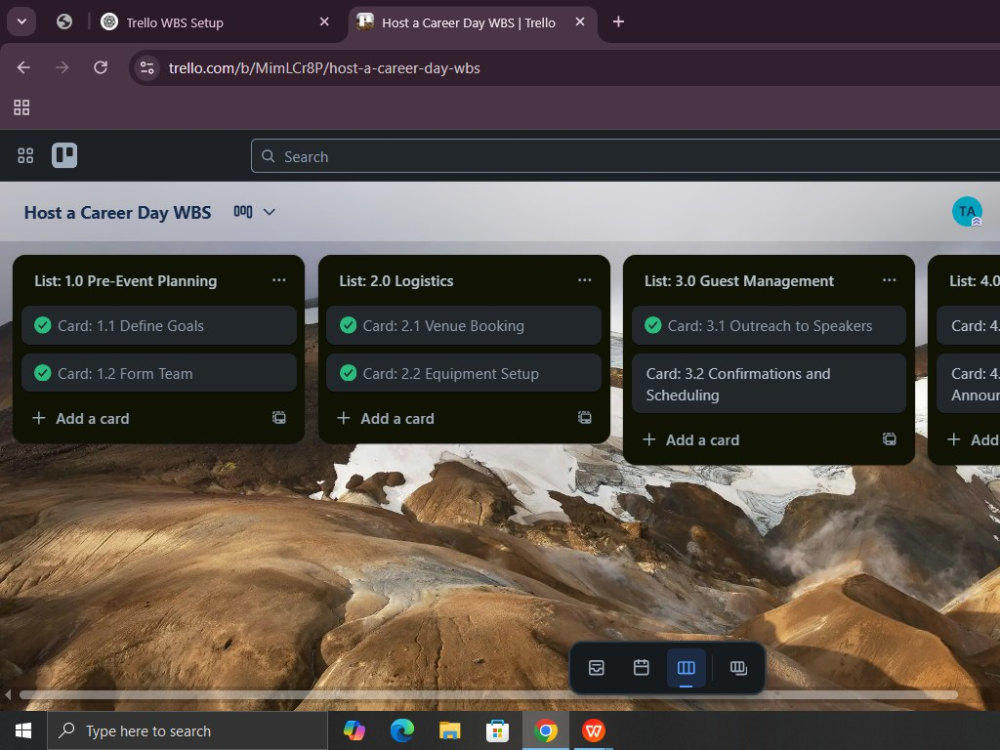Screen dimensions: 1000x750
Task: Toggle completion of Card 3.1 Outreach to Speakers
Action: pyautogui.click(x=653, y=325)
